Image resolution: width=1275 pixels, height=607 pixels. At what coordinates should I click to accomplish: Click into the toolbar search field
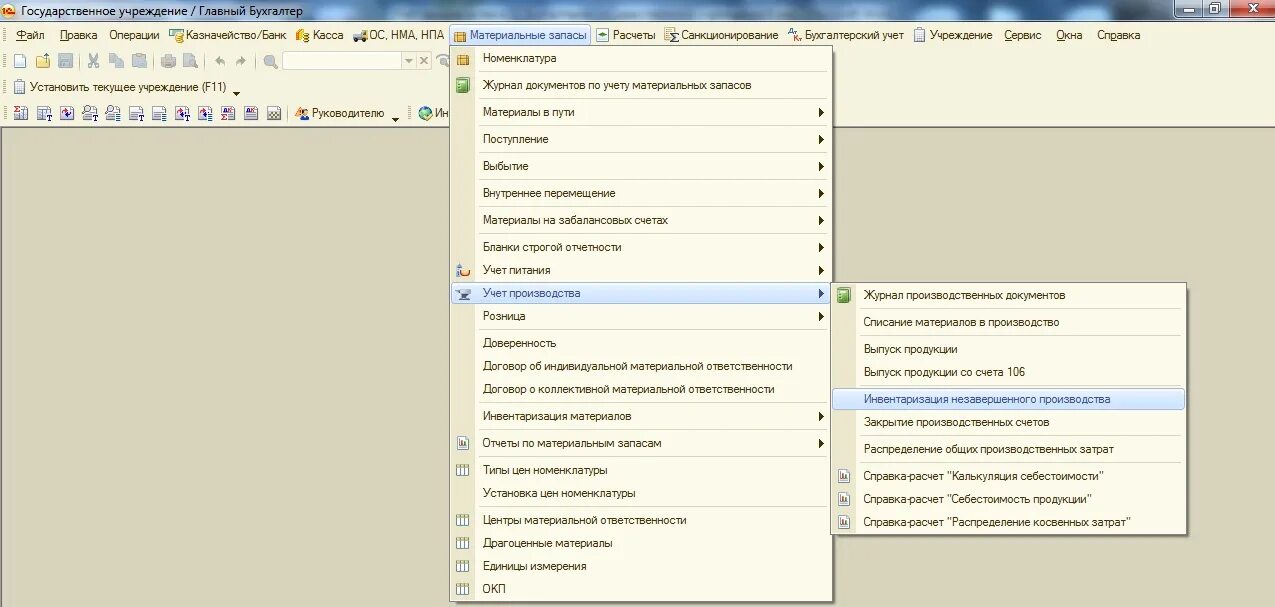342,61
